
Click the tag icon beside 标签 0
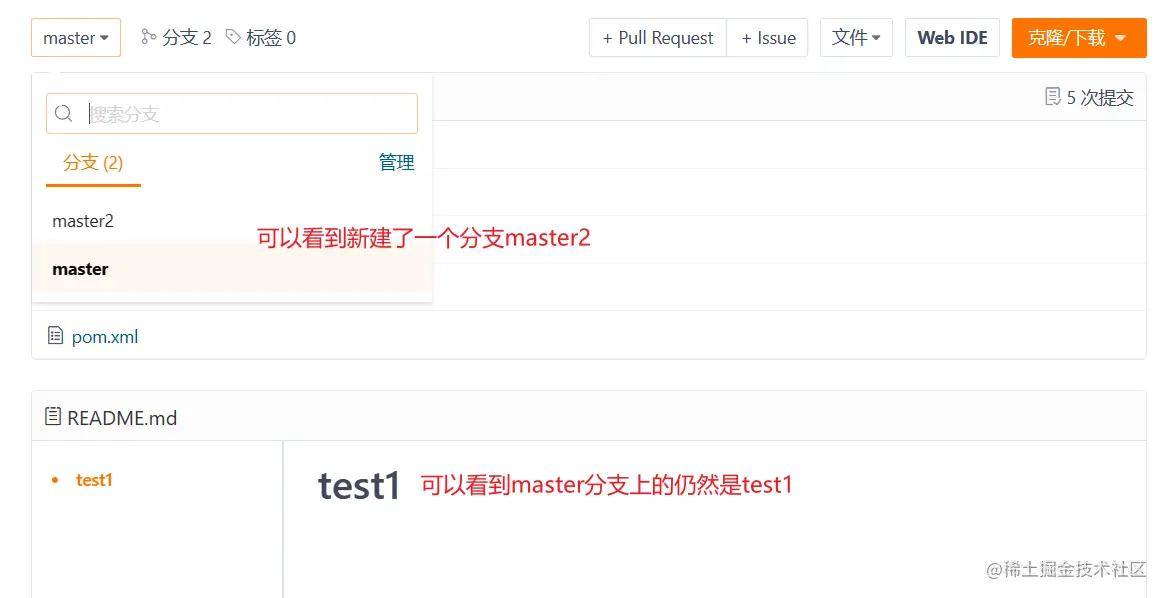(233, 37)
